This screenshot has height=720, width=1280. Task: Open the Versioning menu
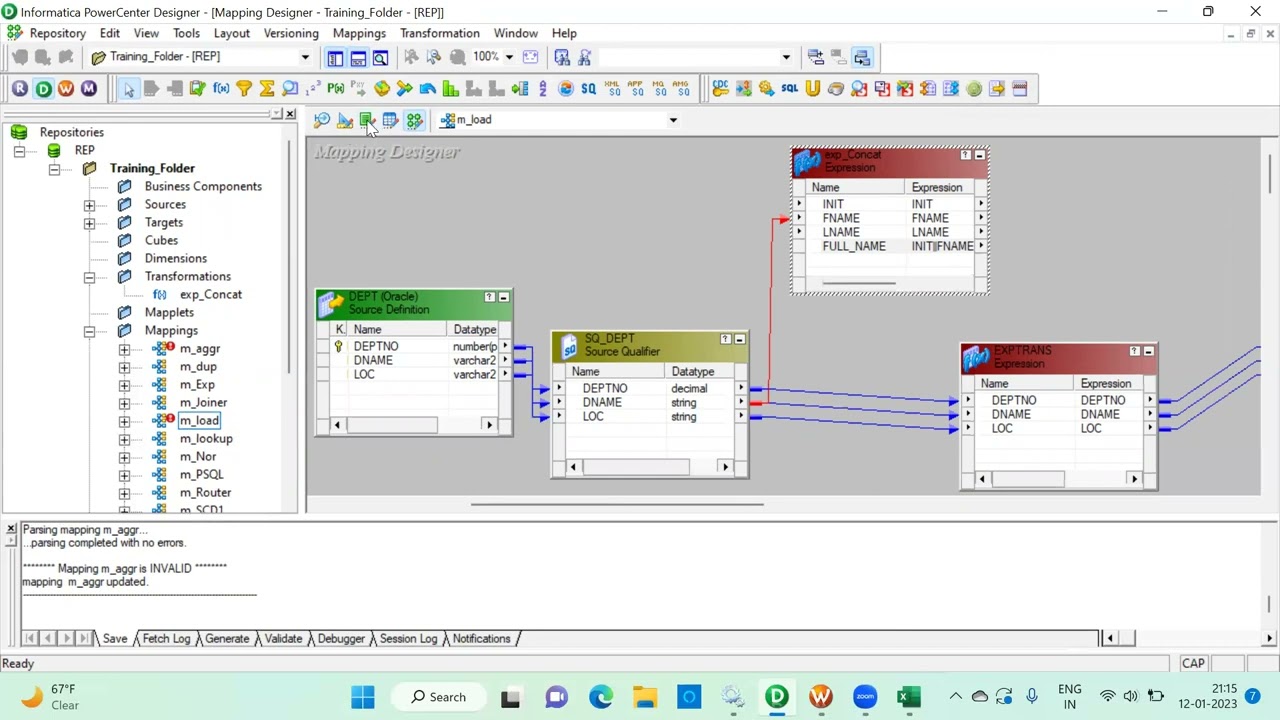click(291, 33)
